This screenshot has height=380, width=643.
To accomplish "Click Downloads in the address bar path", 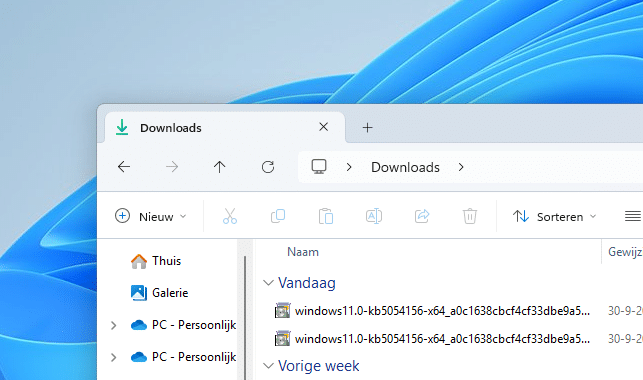I will (405, 167).
